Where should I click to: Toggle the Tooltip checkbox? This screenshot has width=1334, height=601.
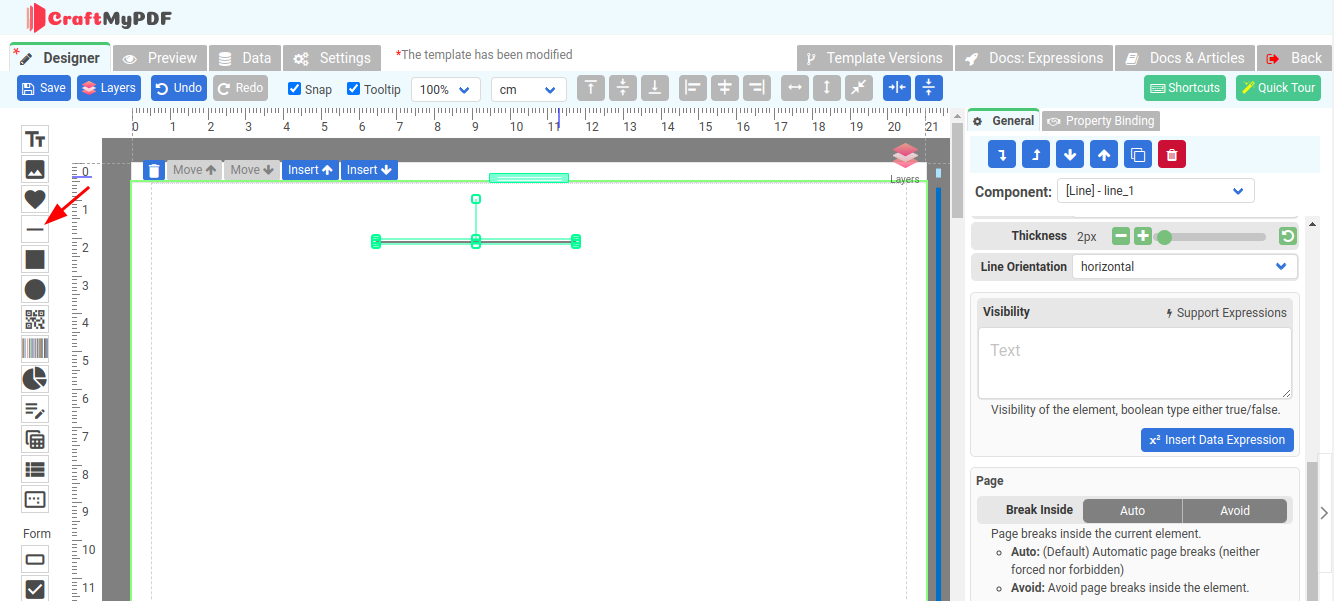tap(354, 89)
